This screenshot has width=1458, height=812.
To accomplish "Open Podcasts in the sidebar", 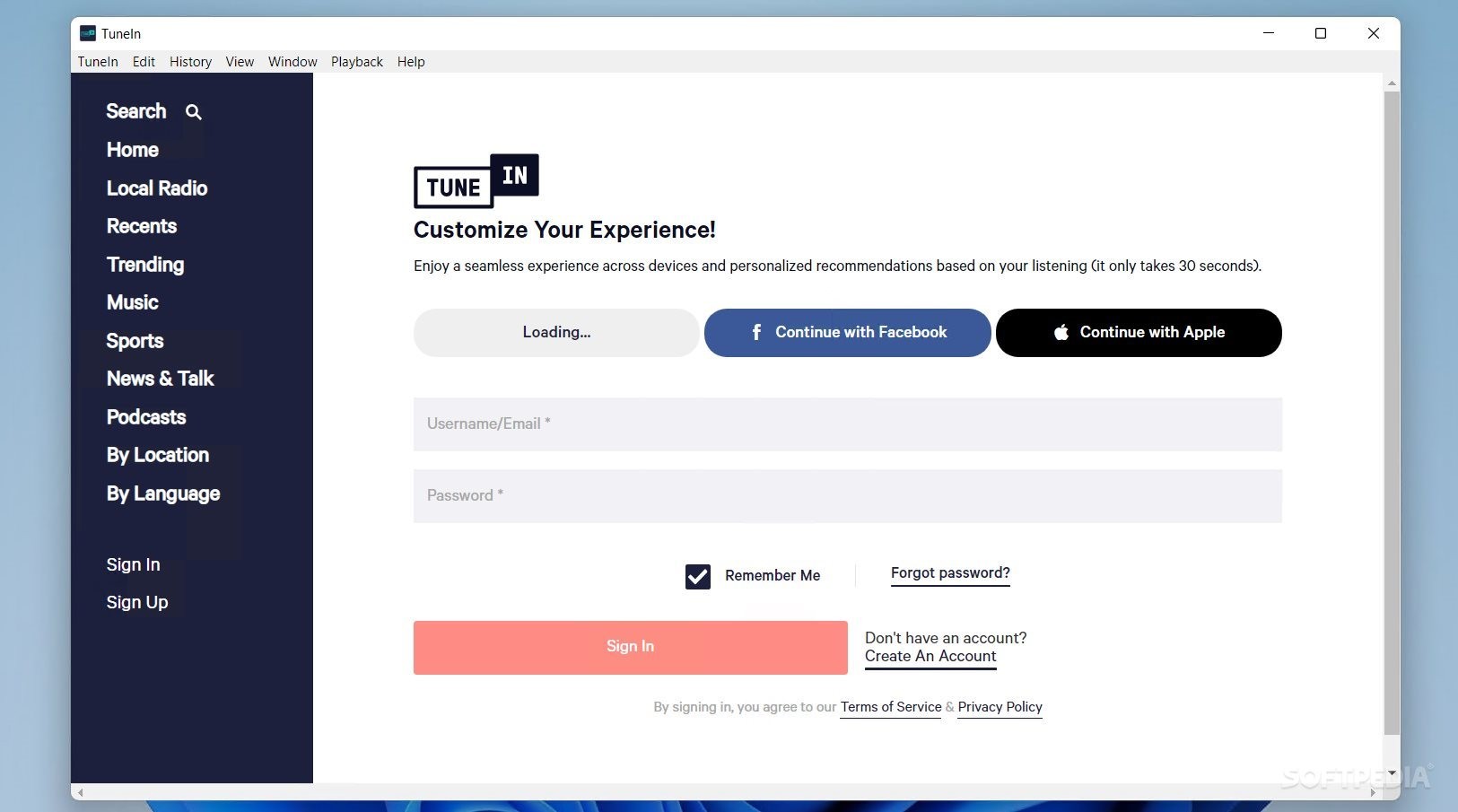I will (x=146, y=417).
